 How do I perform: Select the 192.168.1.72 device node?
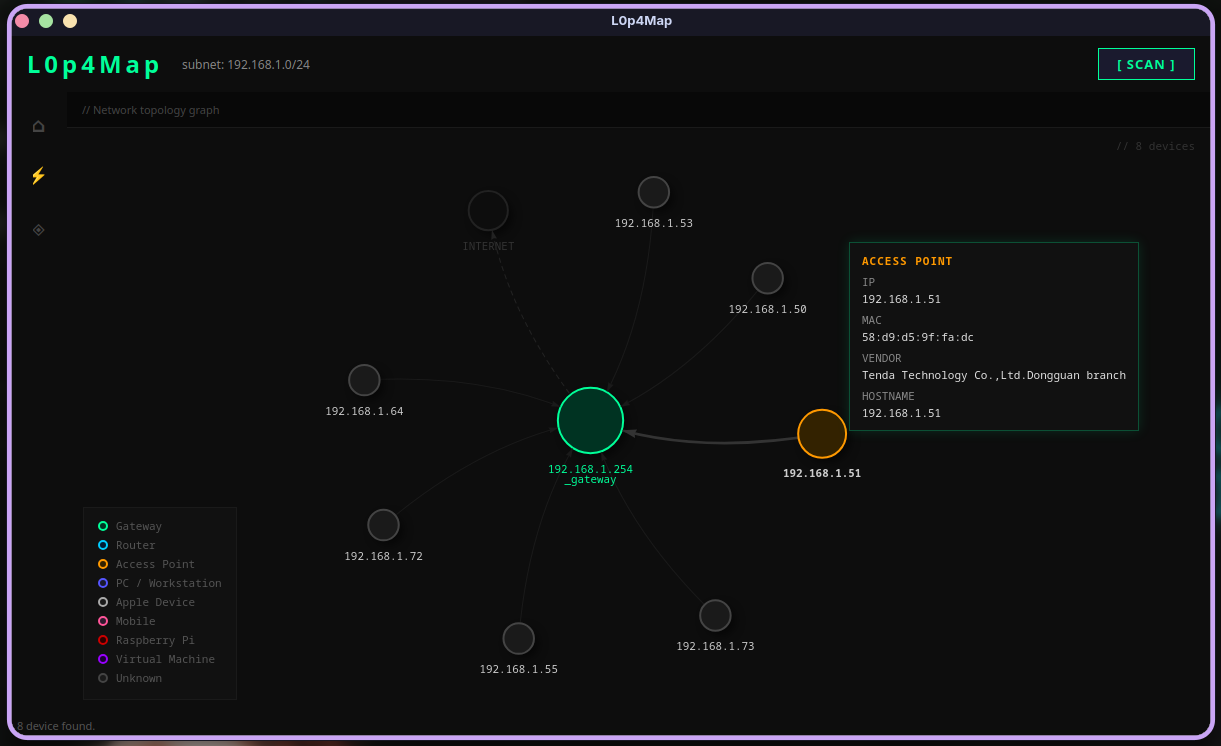383,524
